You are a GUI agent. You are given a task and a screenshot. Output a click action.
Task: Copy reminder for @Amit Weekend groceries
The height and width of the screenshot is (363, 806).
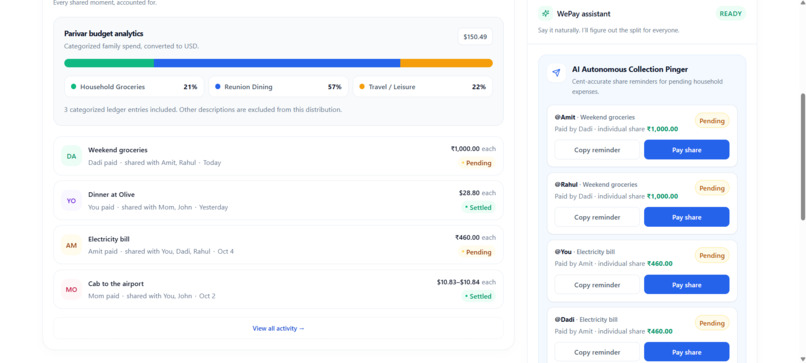point(597,150)
